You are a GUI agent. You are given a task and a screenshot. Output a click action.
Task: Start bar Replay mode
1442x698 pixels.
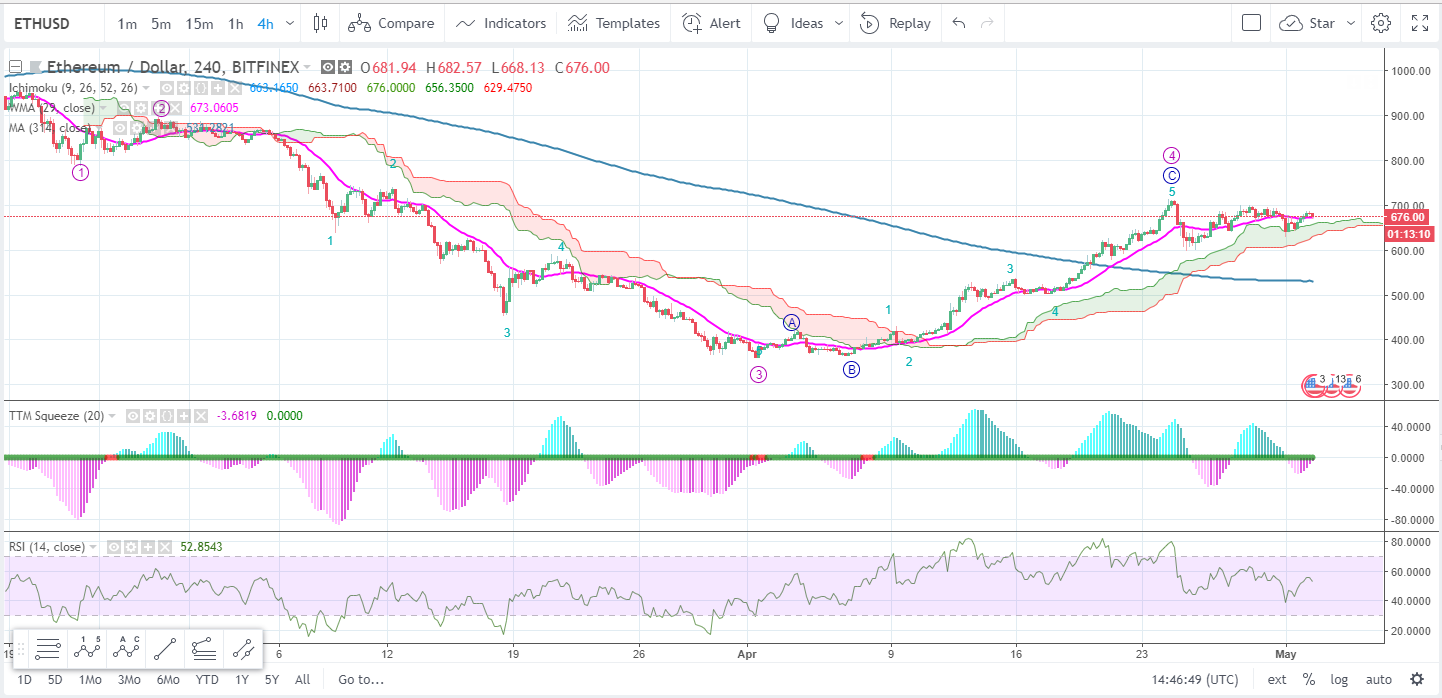(x=895, y=23)
